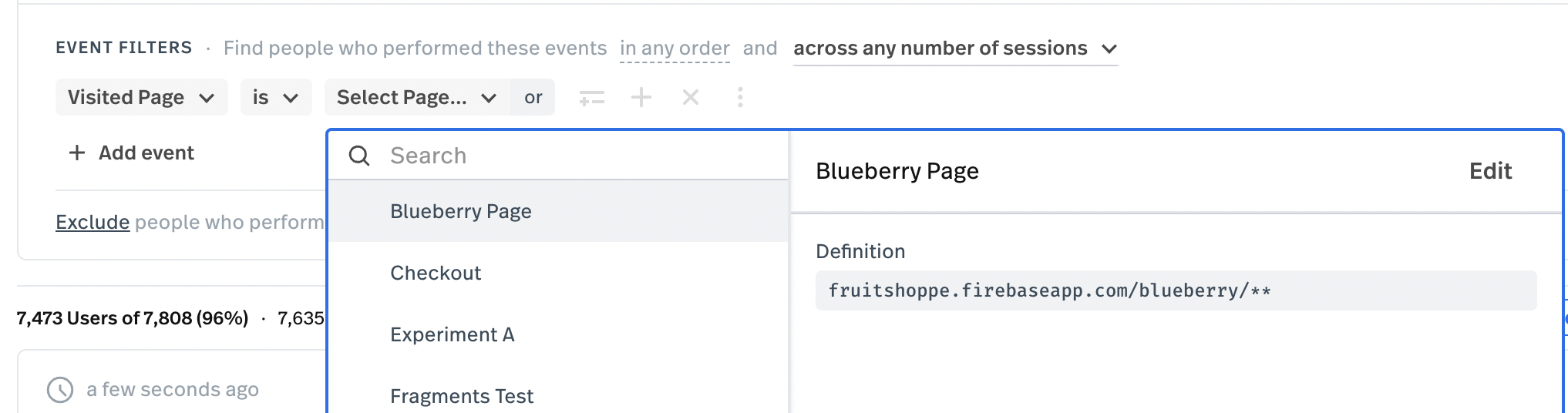
Task: Remove the event filter with the X icon
Action: pos(691,97)
